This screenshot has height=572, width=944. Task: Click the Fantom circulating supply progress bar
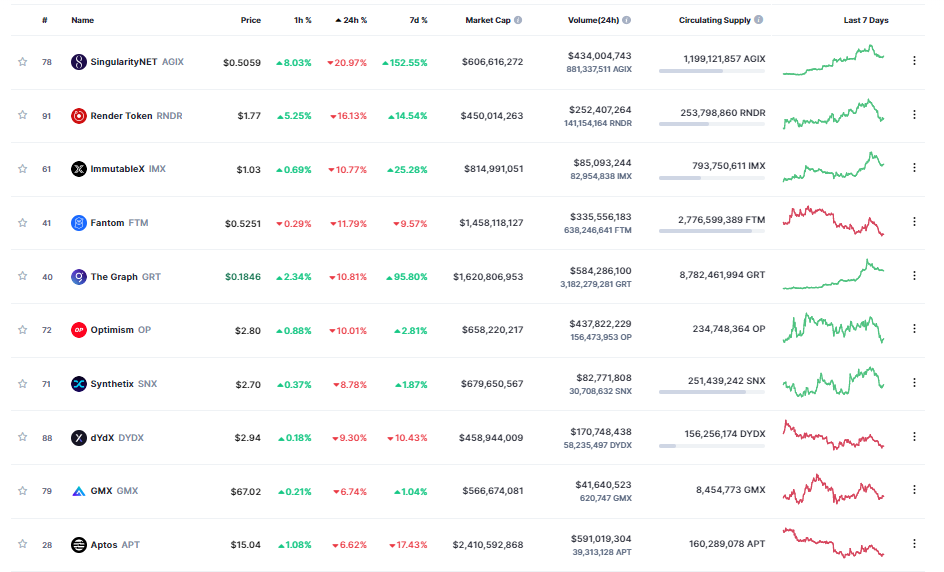click(x=712, y=231)
